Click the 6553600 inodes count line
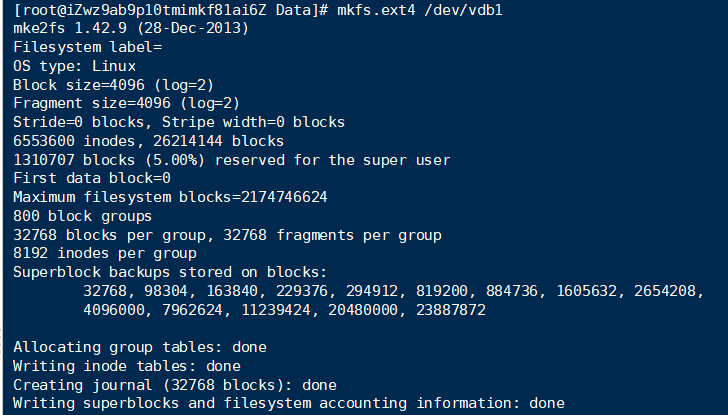 tap(148, 141)
